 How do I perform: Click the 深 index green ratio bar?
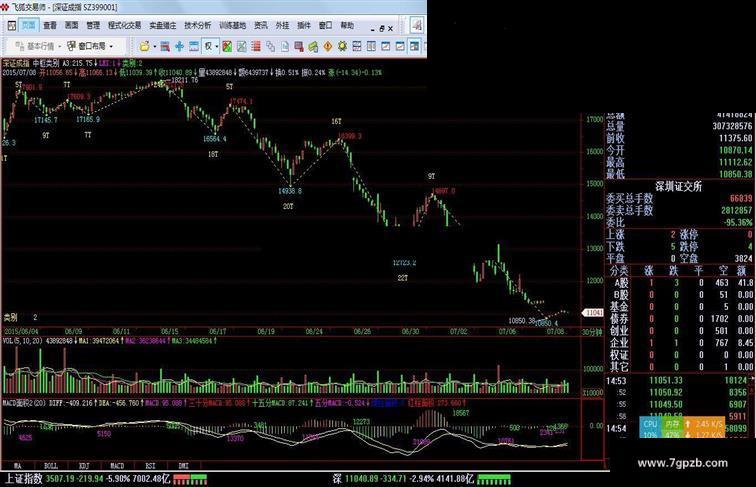tap(494, 479)
